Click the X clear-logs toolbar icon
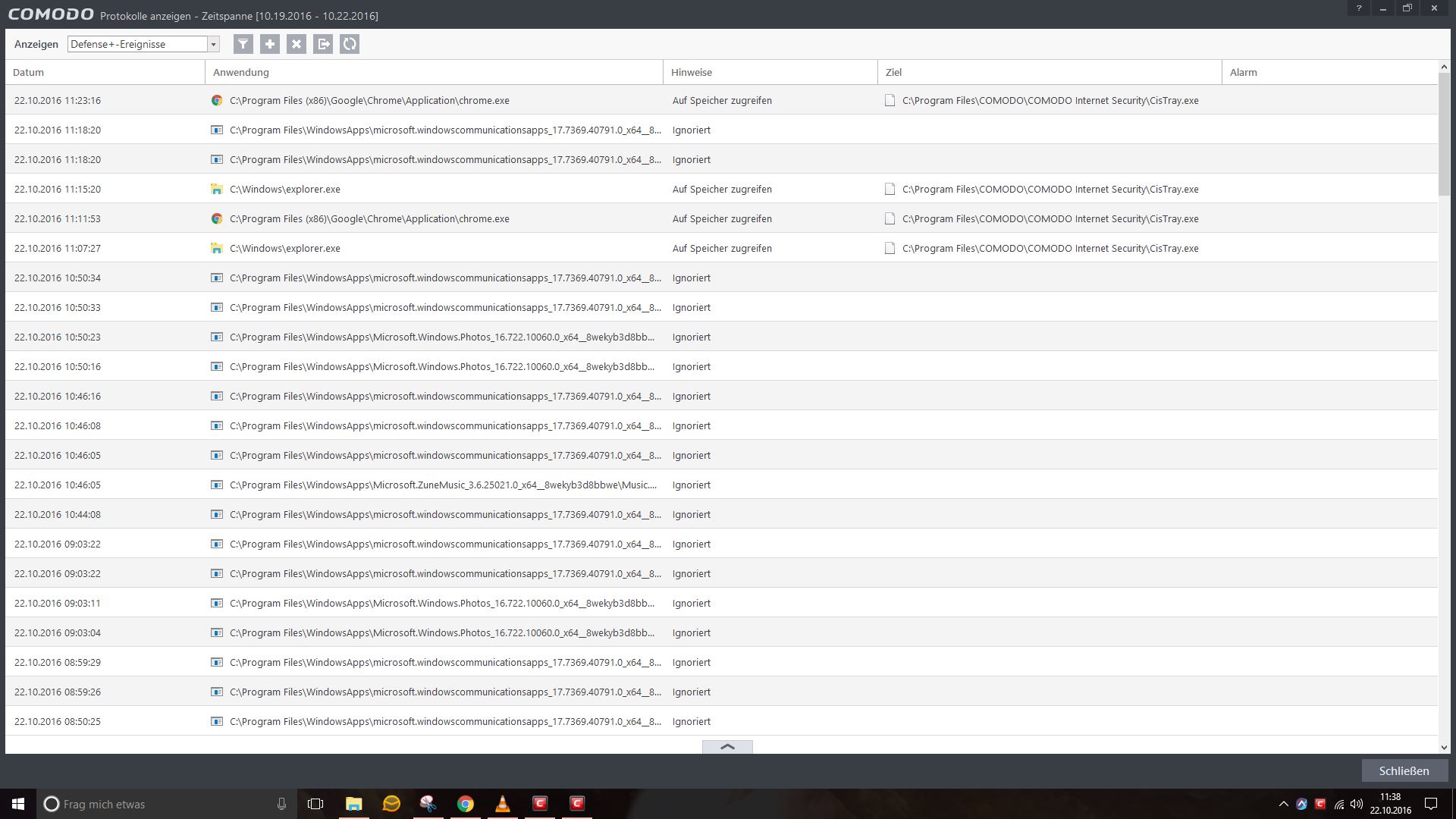The image size is (1456, 819). 297,44
